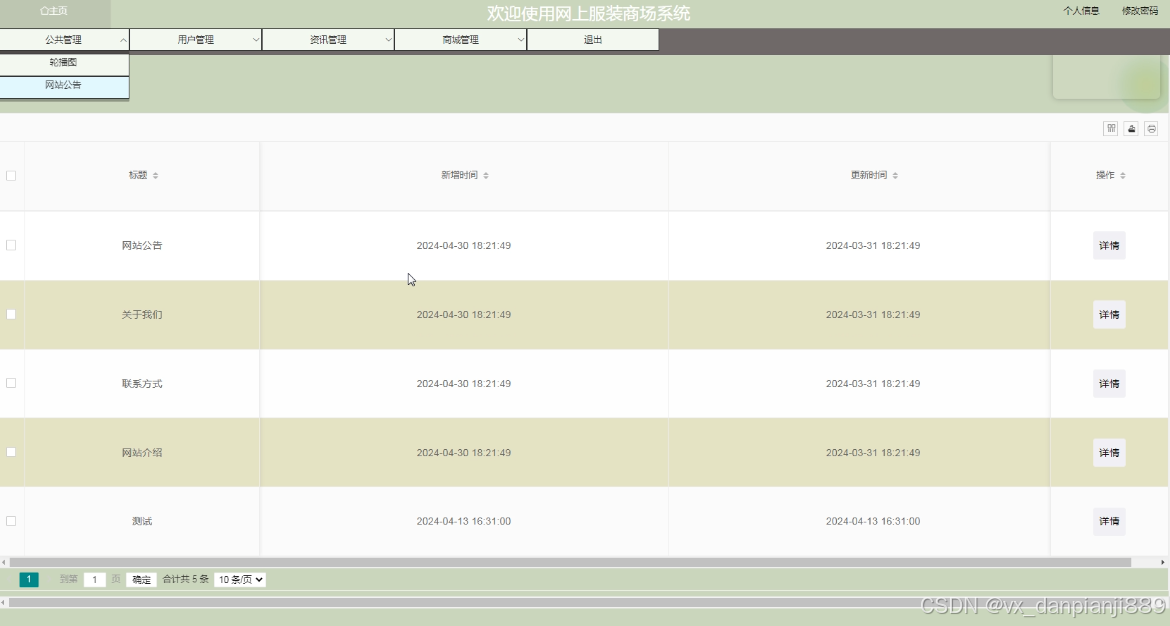This screenshot has height=626, width=1170.
Task: Go to 主页 home tab
Action: [x=54, y=11]
